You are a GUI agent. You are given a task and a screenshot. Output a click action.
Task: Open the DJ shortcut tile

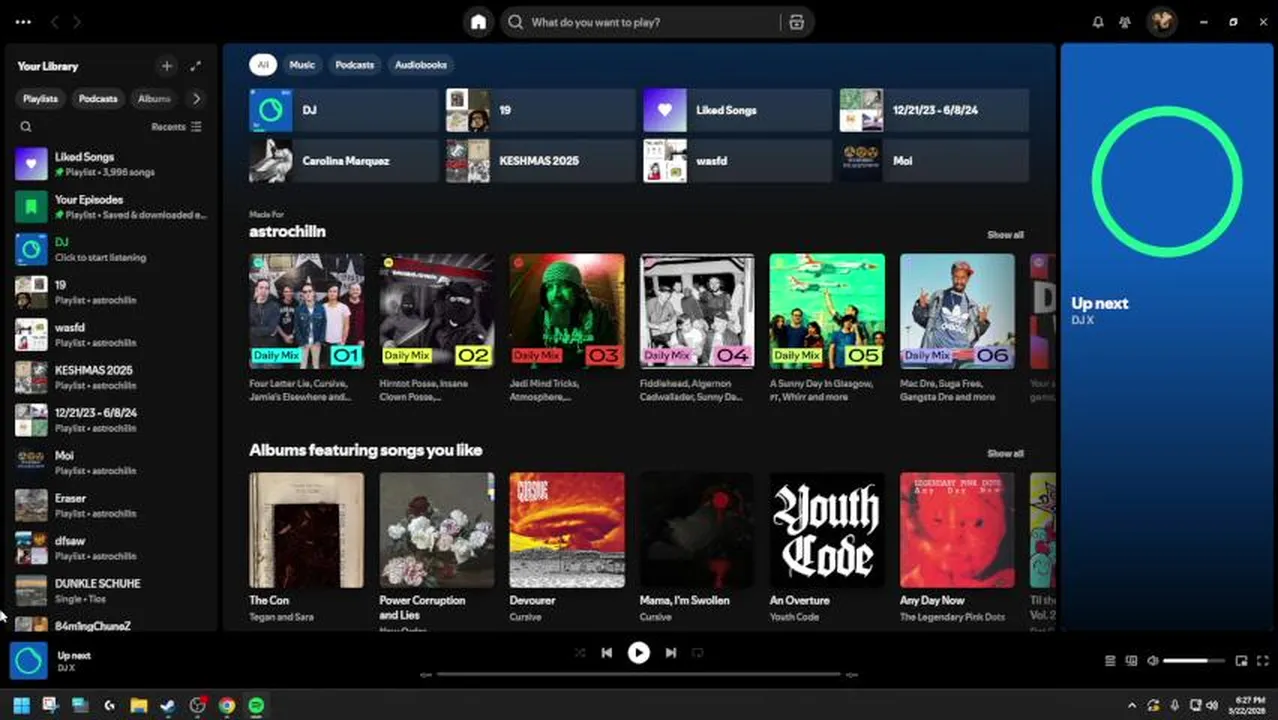click(343, 110)
